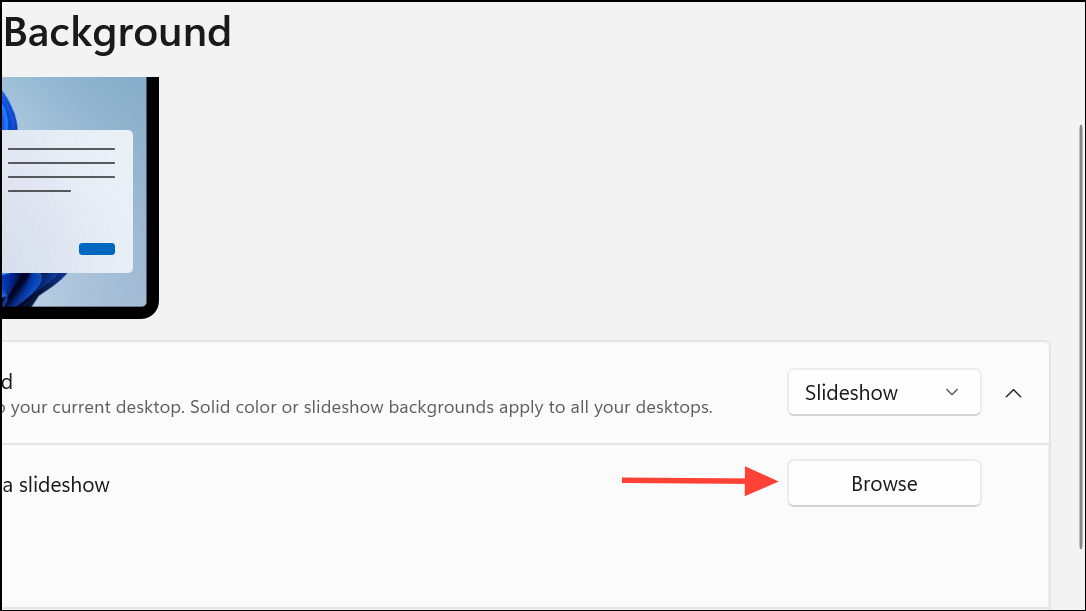Screen dimensions: 1086x611
Task: Click the word Slideshow inside the dropdown
Action: [851, 393]
